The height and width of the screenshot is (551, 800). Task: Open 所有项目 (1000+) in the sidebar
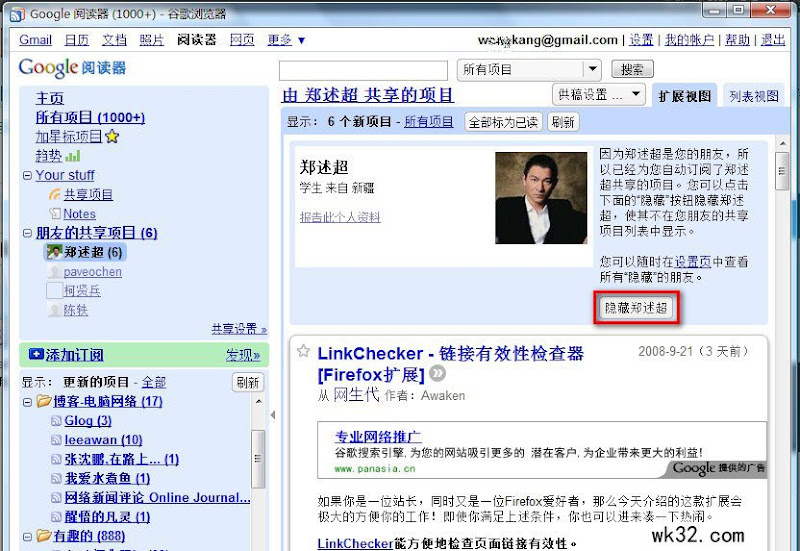pyautogui.click(x=90, y=117)
